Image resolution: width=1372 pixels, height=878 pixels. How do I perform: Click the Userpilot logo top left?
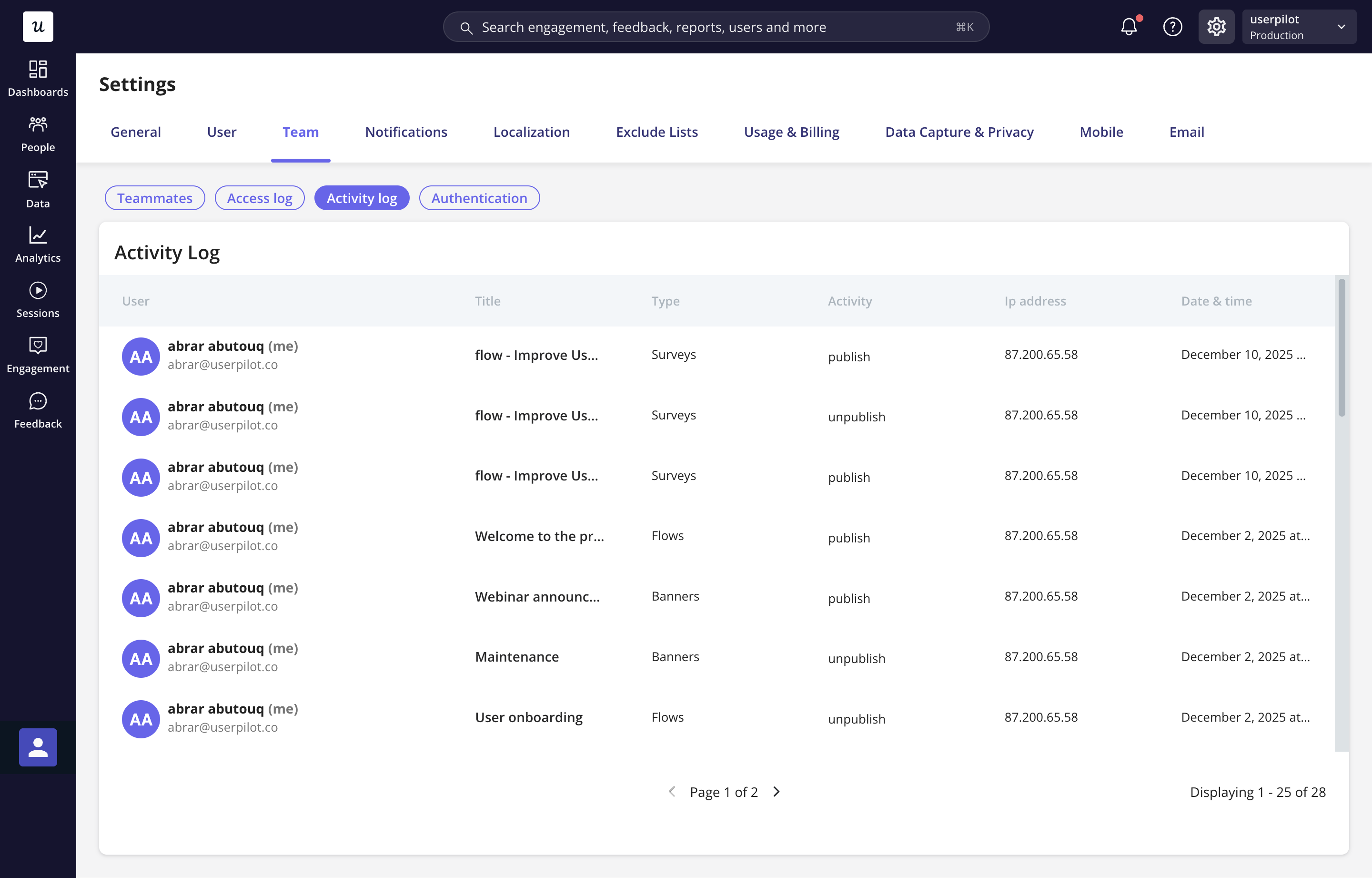tap(38, 27)
